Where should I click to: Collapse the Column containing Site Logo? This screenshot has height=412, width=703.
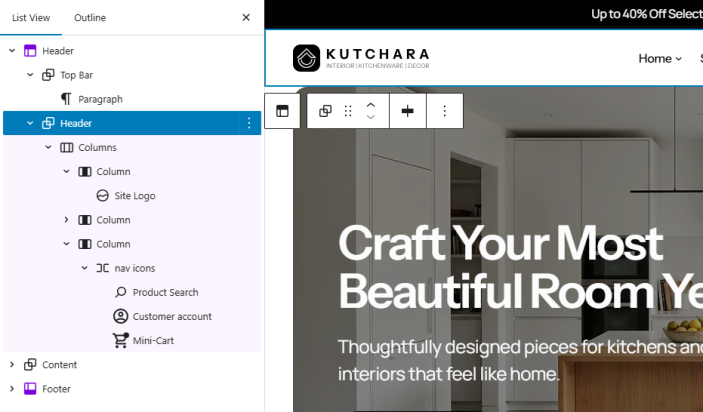point(66,172)
